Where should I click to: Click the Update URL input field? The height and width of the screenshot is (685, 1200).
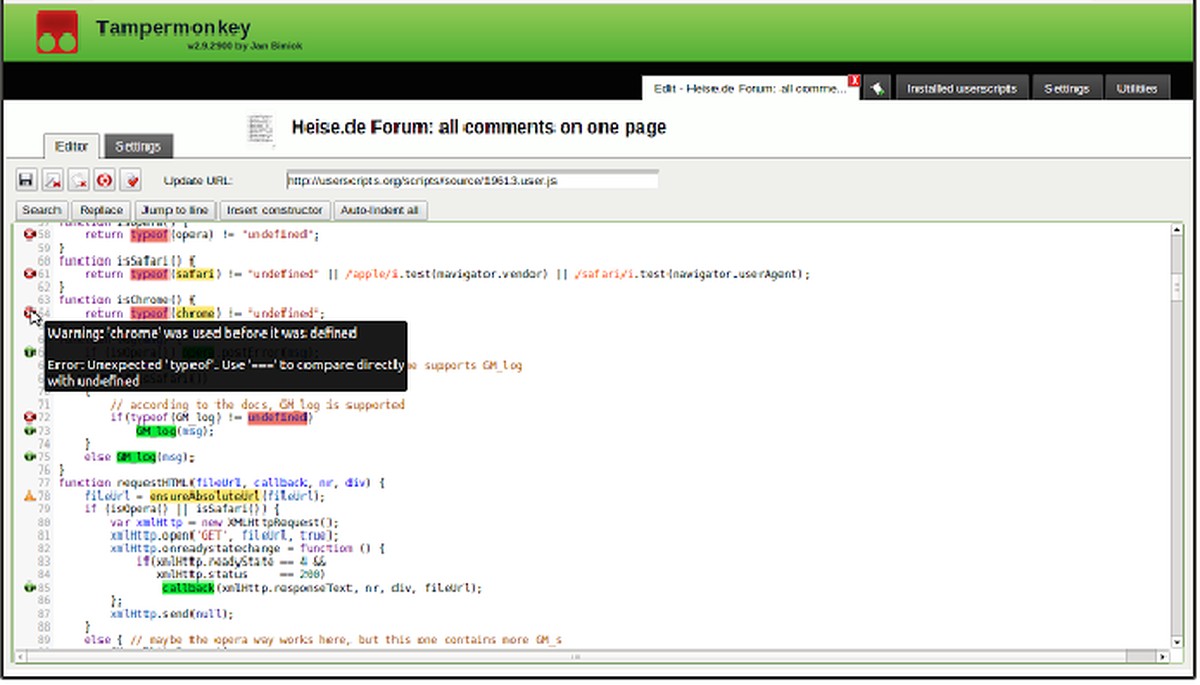click(472, 181)
